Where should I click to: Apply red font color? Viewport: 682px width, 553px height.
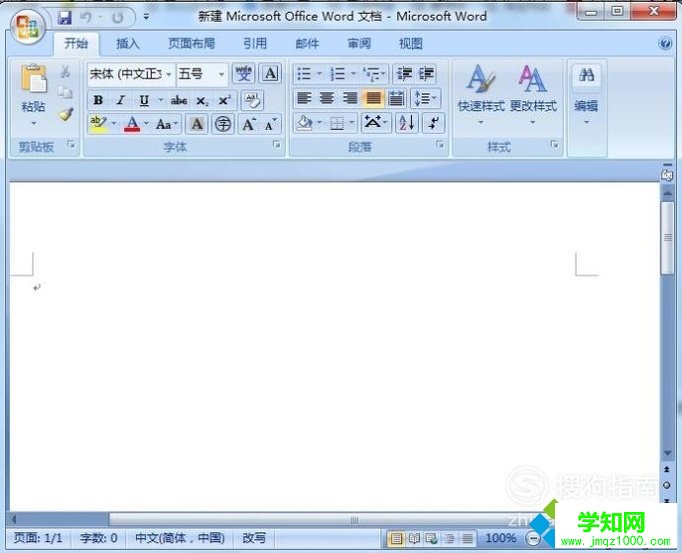(x=132, y=124)
